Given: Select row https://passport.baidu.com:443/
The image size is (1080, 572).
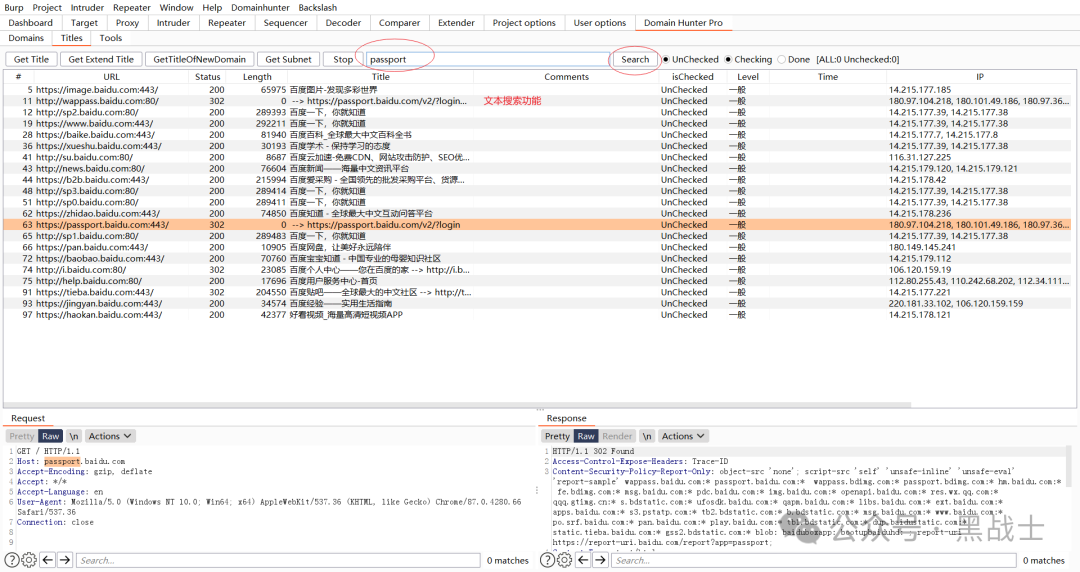Looking at the screenshot, I should point(537,225).
